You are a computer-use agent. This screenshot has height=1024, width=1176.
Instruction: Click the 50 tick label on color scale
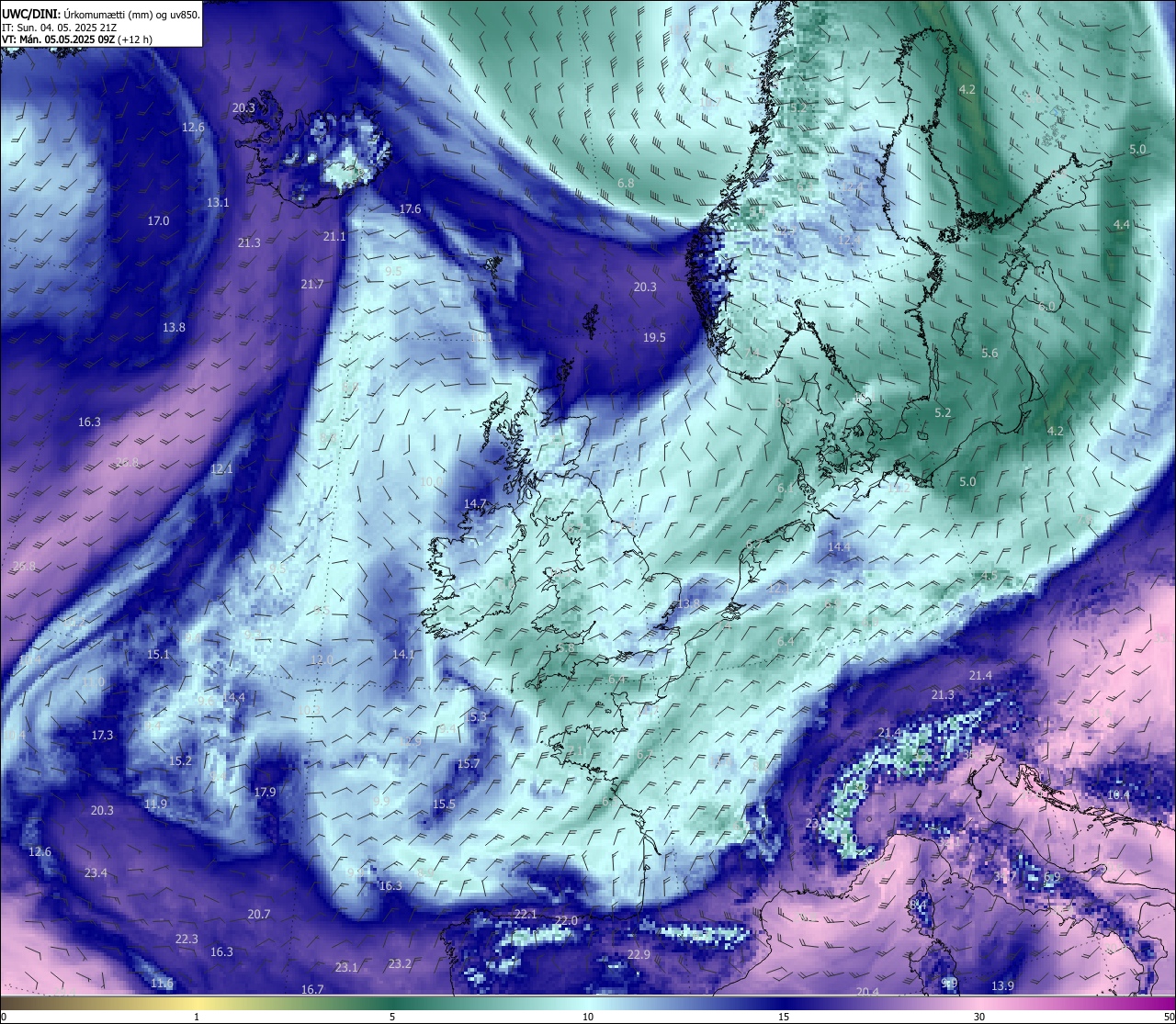pyautogui.click(x=1168, y=1017)
